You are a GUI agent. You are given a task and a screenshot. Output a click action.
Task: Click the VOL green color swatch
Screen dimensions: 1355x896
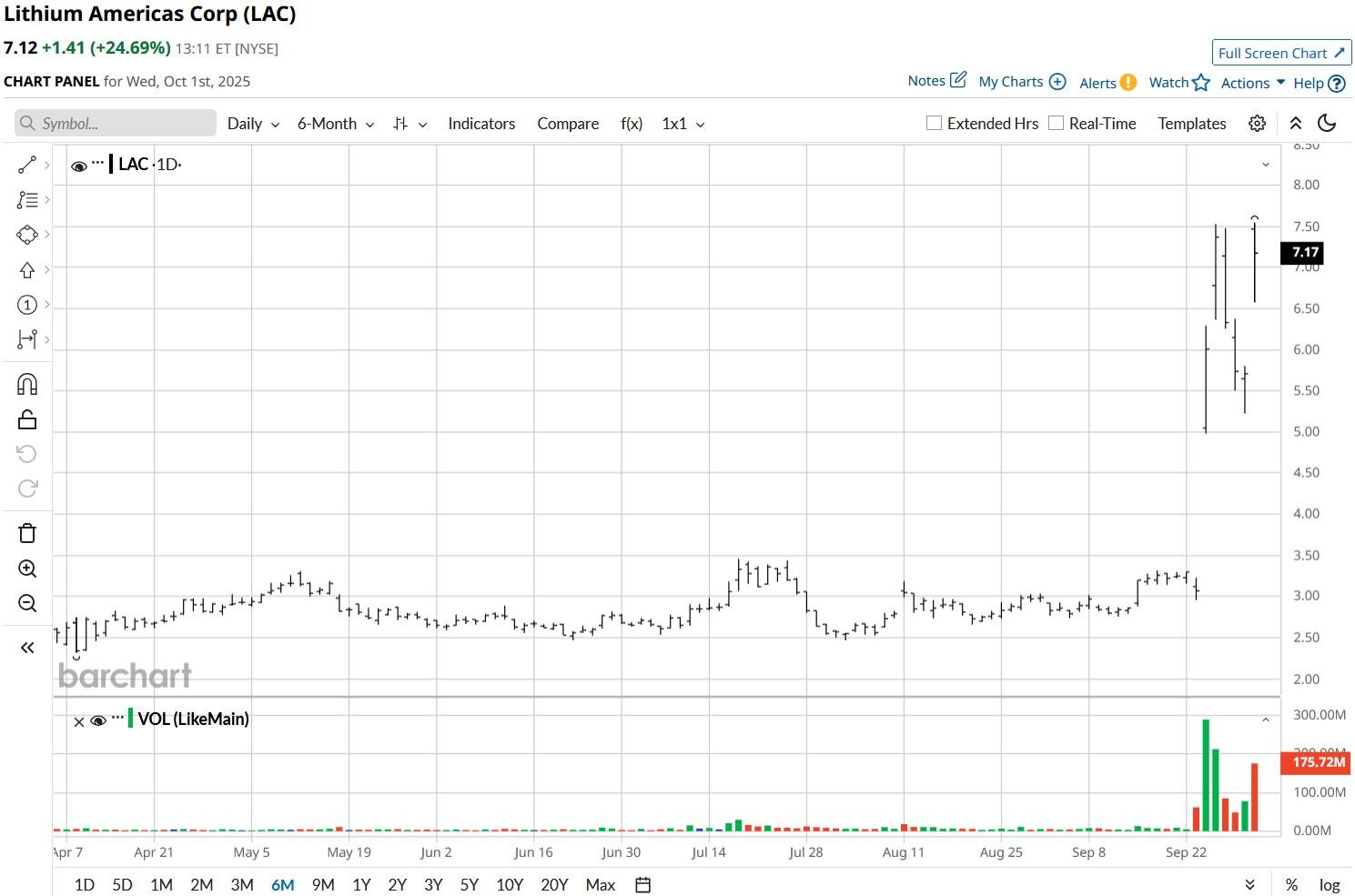coord(130,719)
